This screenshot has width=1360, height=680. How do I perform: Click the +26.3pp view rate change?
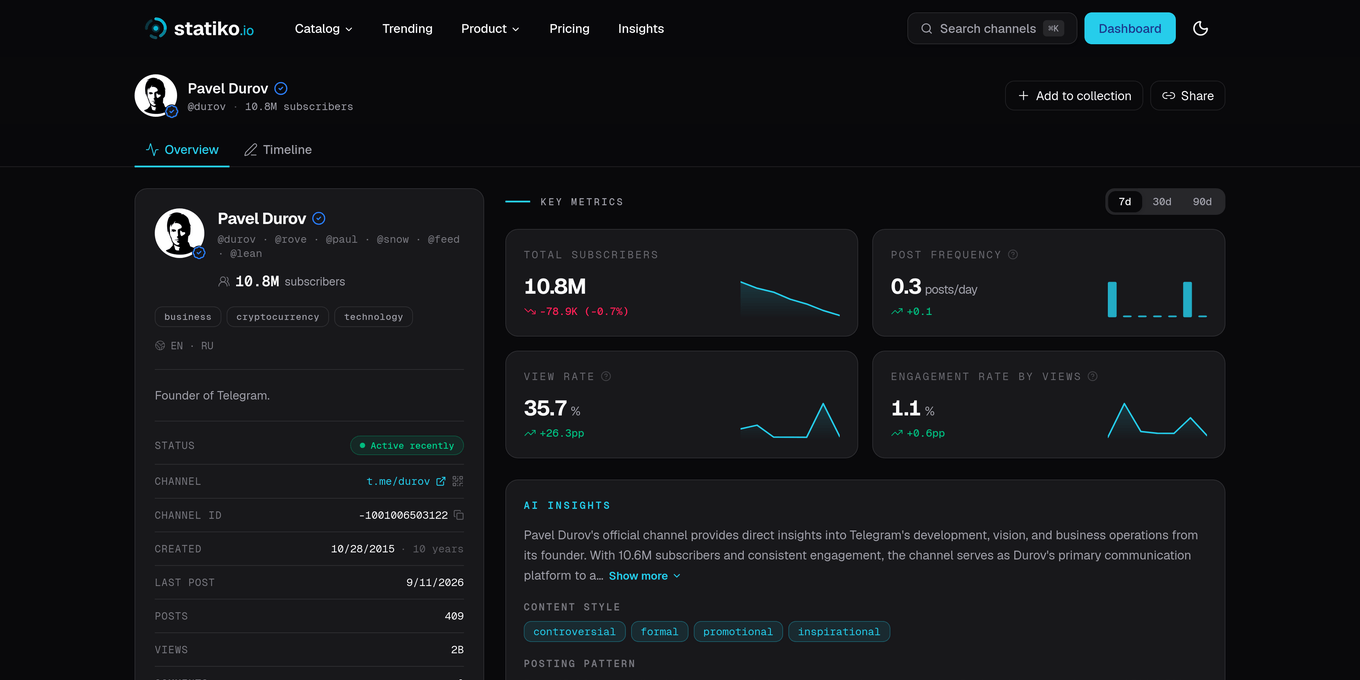click(x=562, y=434)
